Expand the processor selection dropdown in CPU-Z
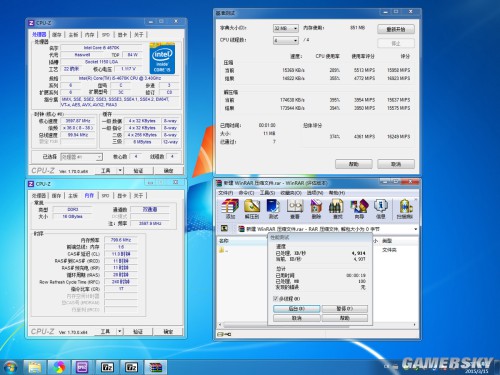Image resolution: width=500 pixels, height=375 pixels. 81,157
